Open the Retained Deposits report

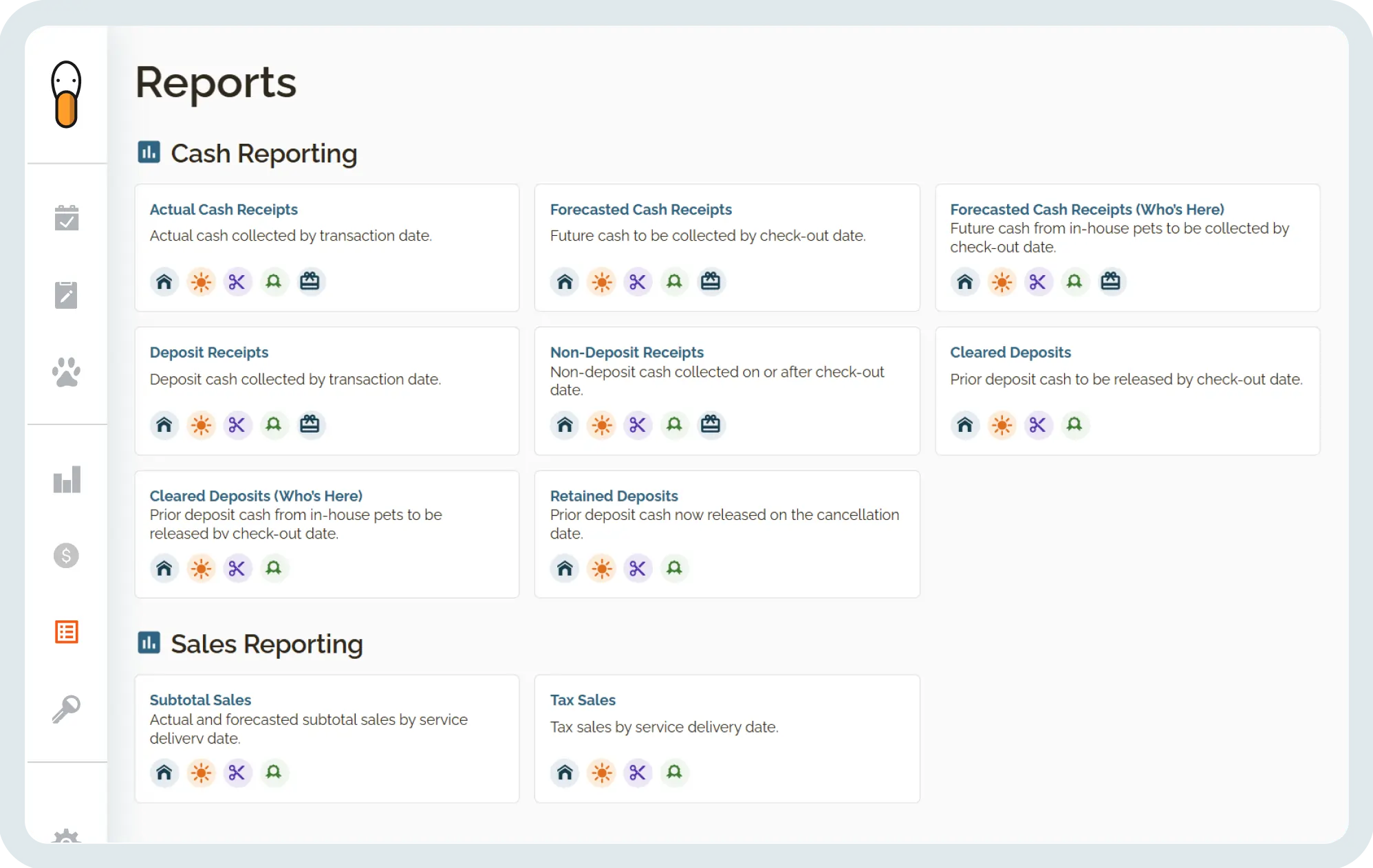tap(614, 496)
